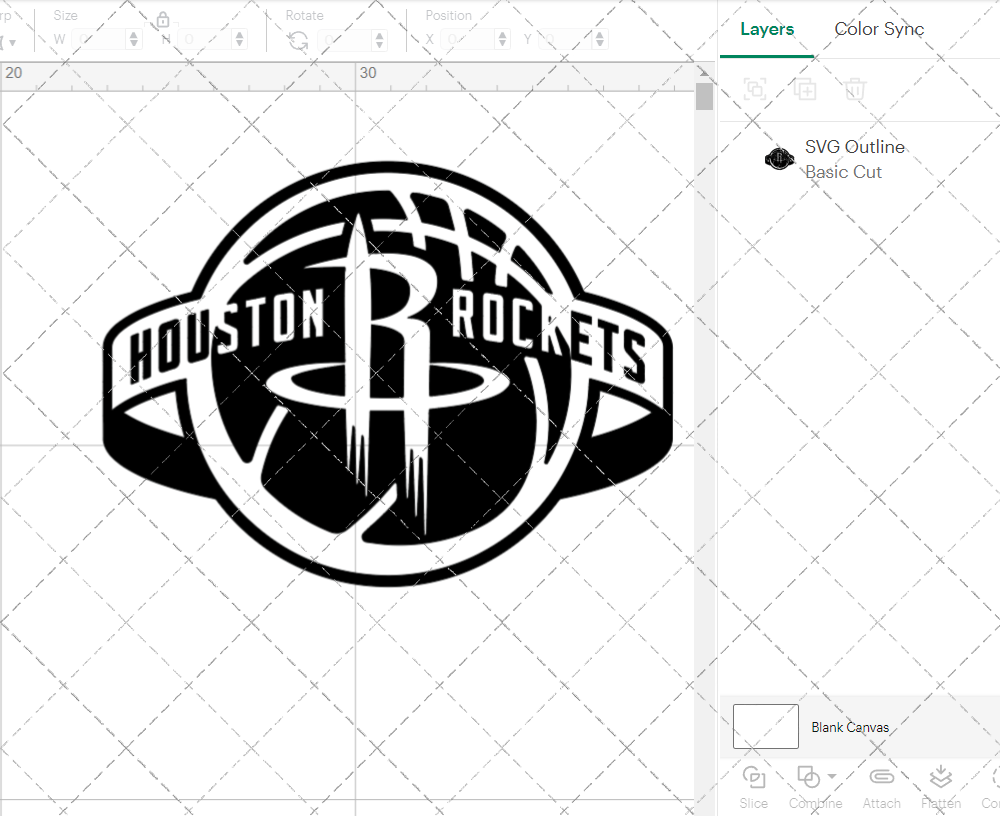
Task: Click the Layers tab
Action: click(x=766, y=29)
